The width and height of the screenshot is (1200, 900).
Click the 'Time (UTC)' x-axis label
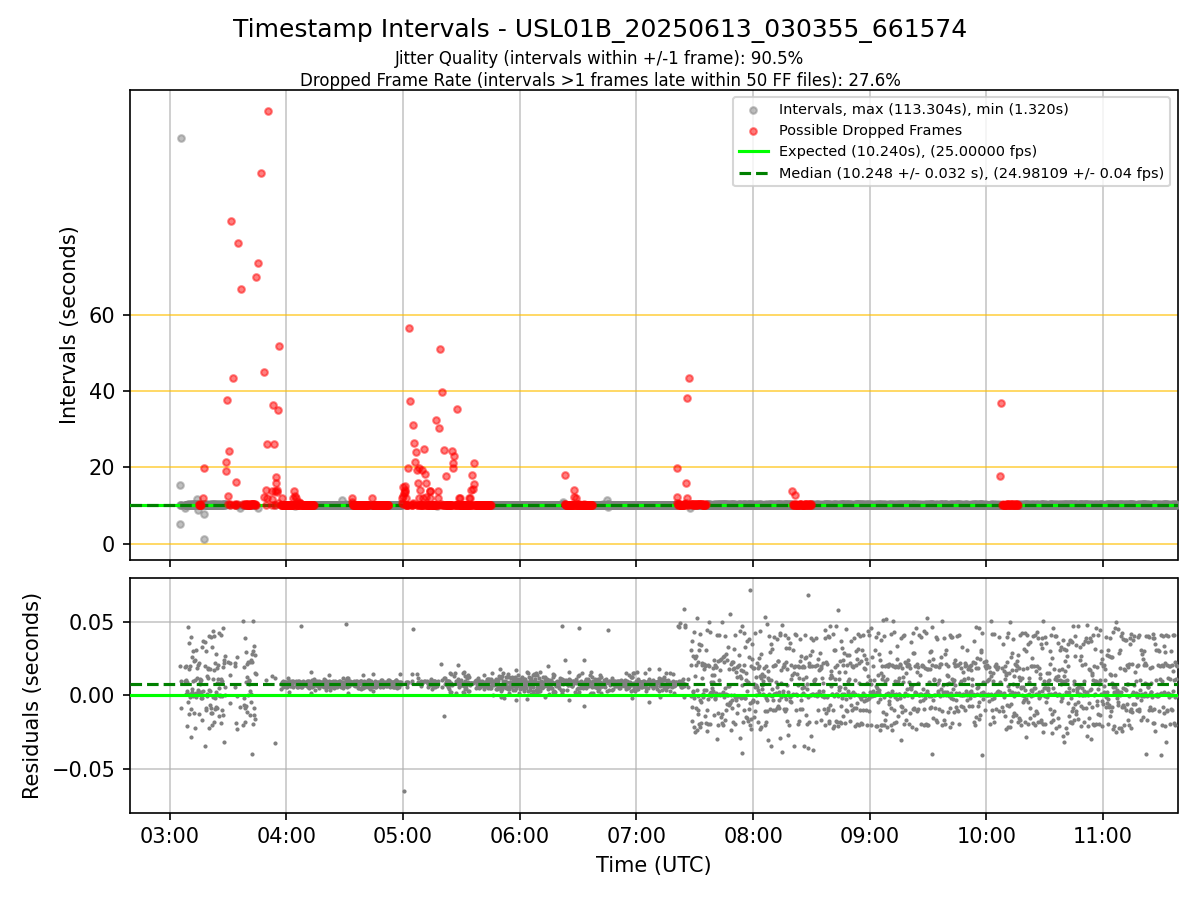[653, 865]
